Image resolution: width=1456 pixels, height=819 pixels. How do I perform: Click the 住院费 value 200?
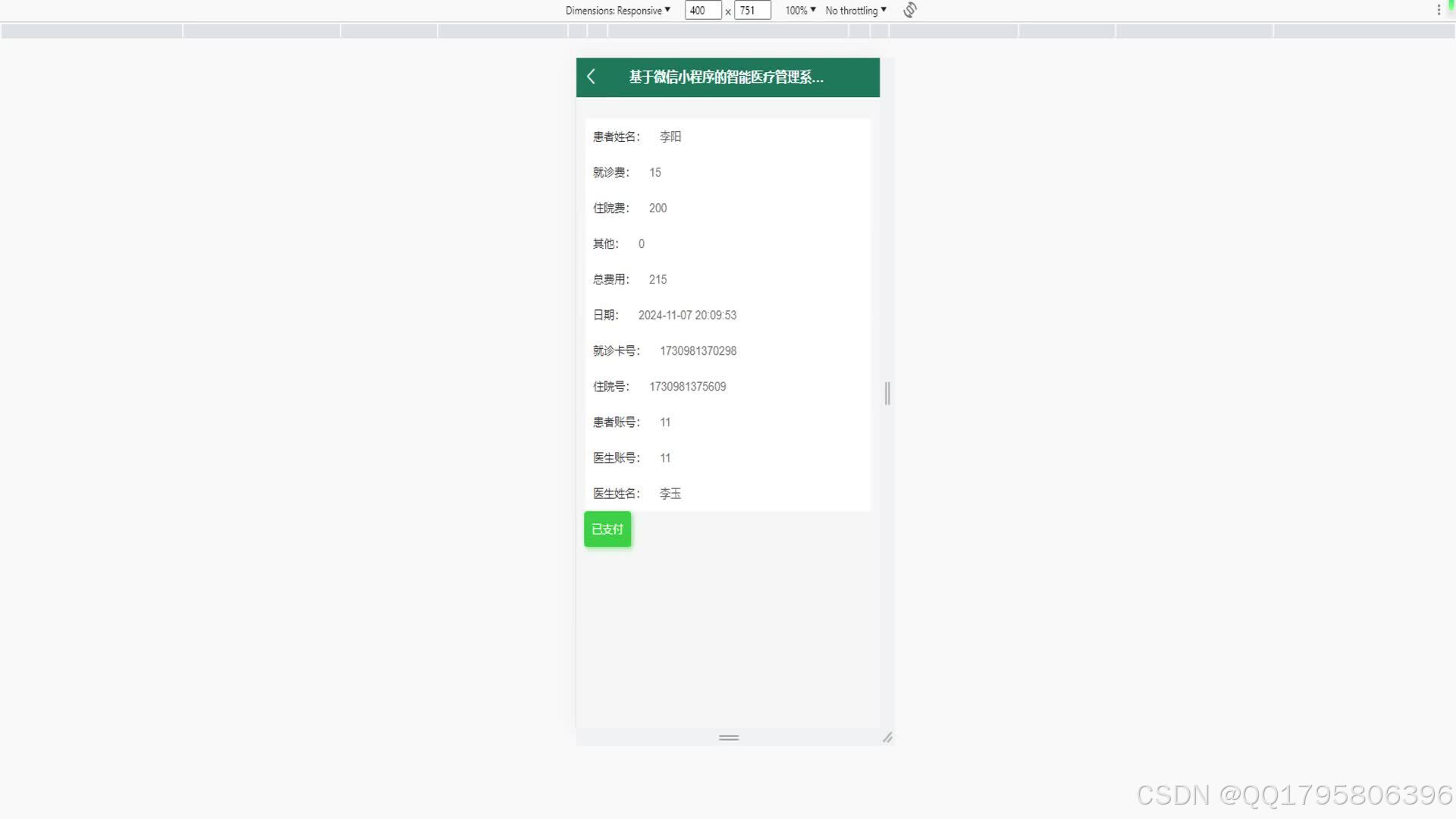pyautogui.click(x=657, y=208)
